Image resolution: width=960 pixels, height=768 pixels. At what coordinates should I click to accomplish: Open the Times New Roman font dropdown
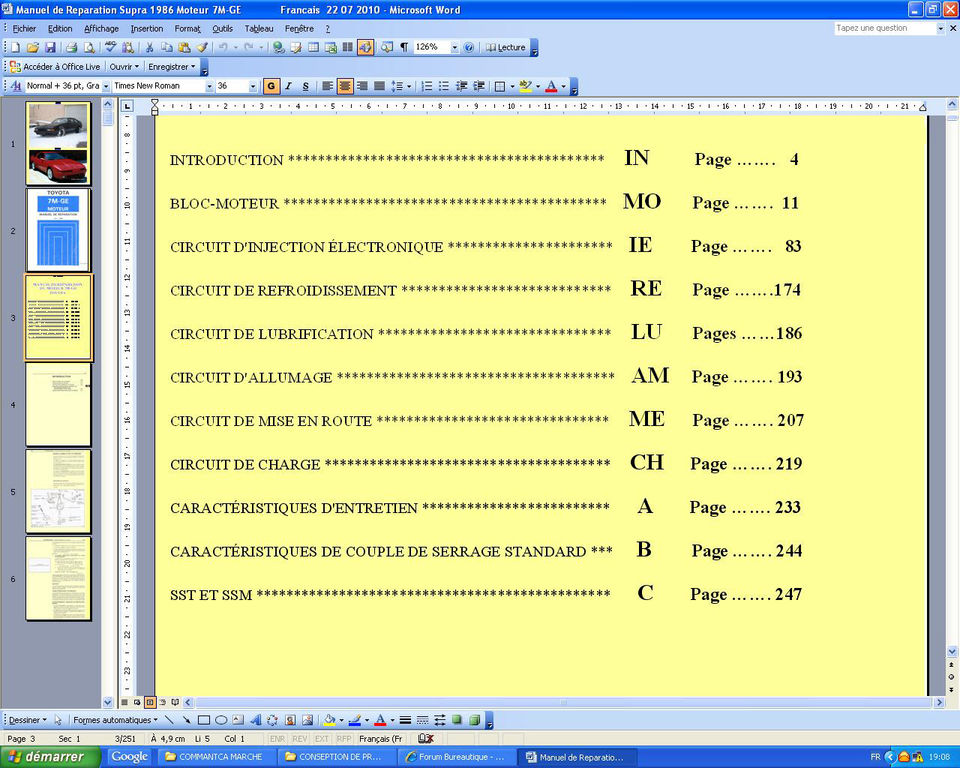click(x=209, y=86)
